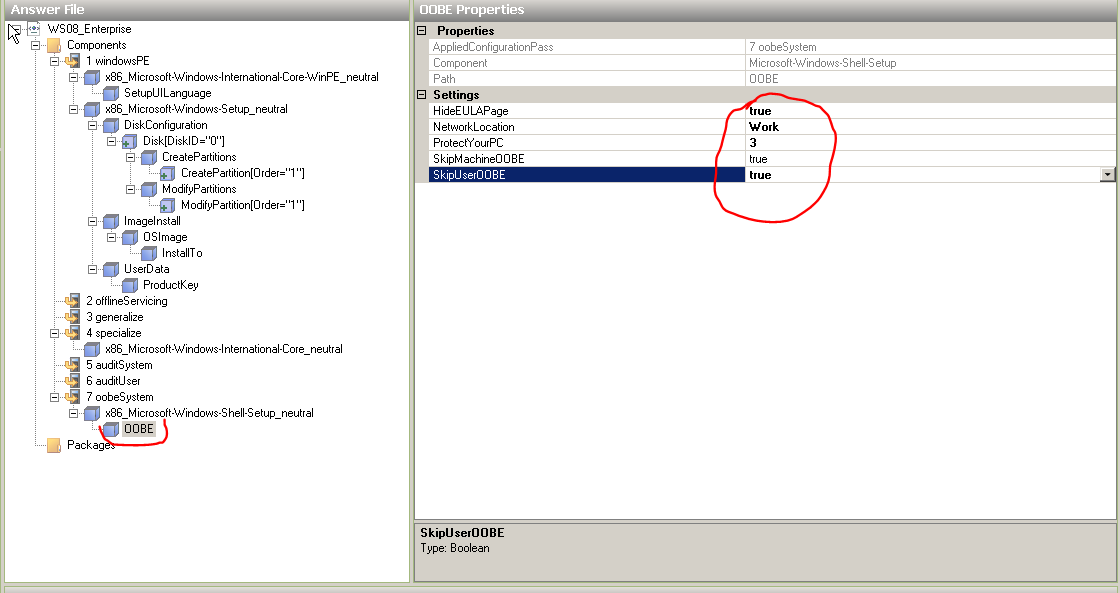Click the Shell-Setup_neutral component cube icon
This screenshot has height=593, width=1120.
(91, 413)
